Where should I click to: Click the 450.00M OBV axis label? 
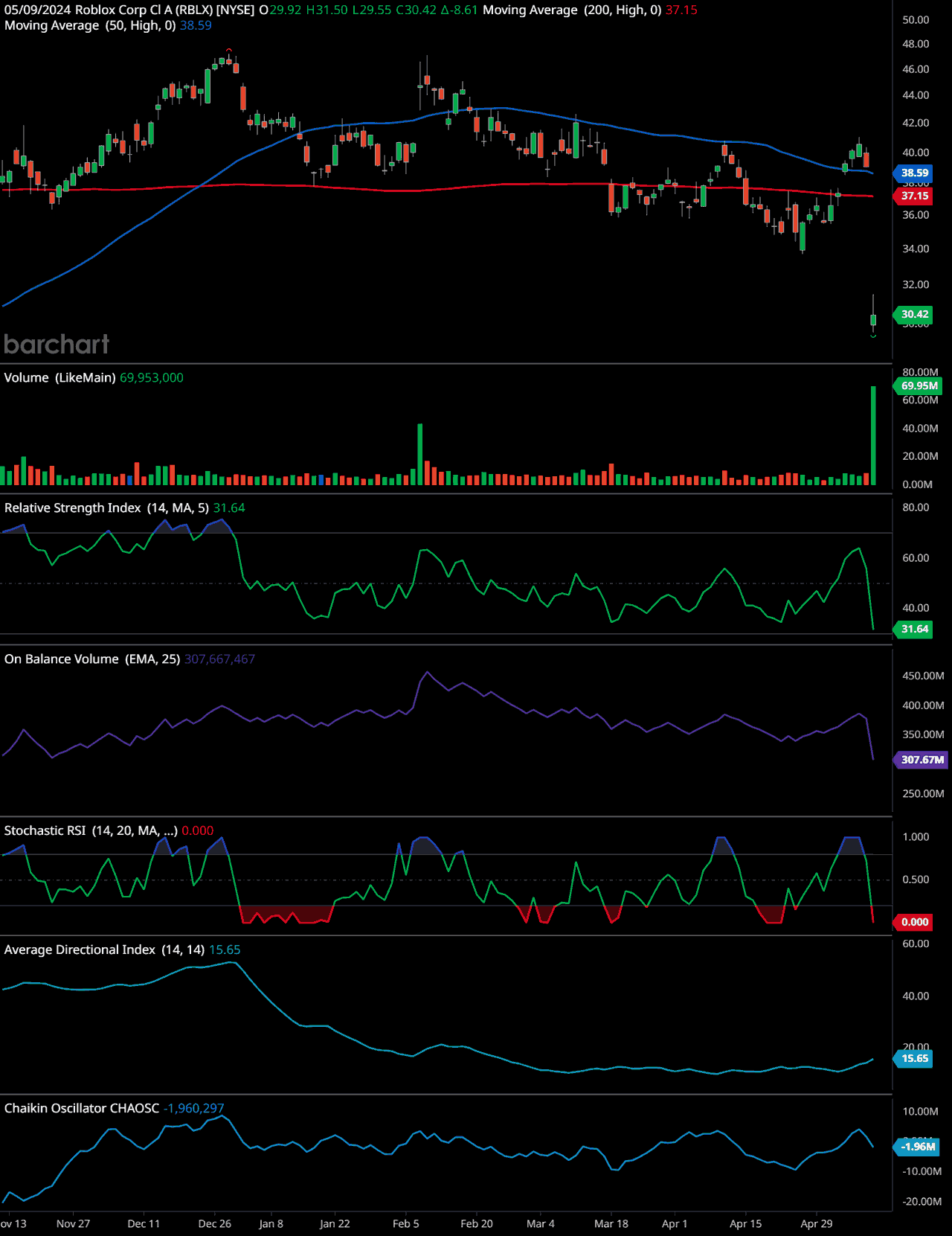click(x=923, y=676)
